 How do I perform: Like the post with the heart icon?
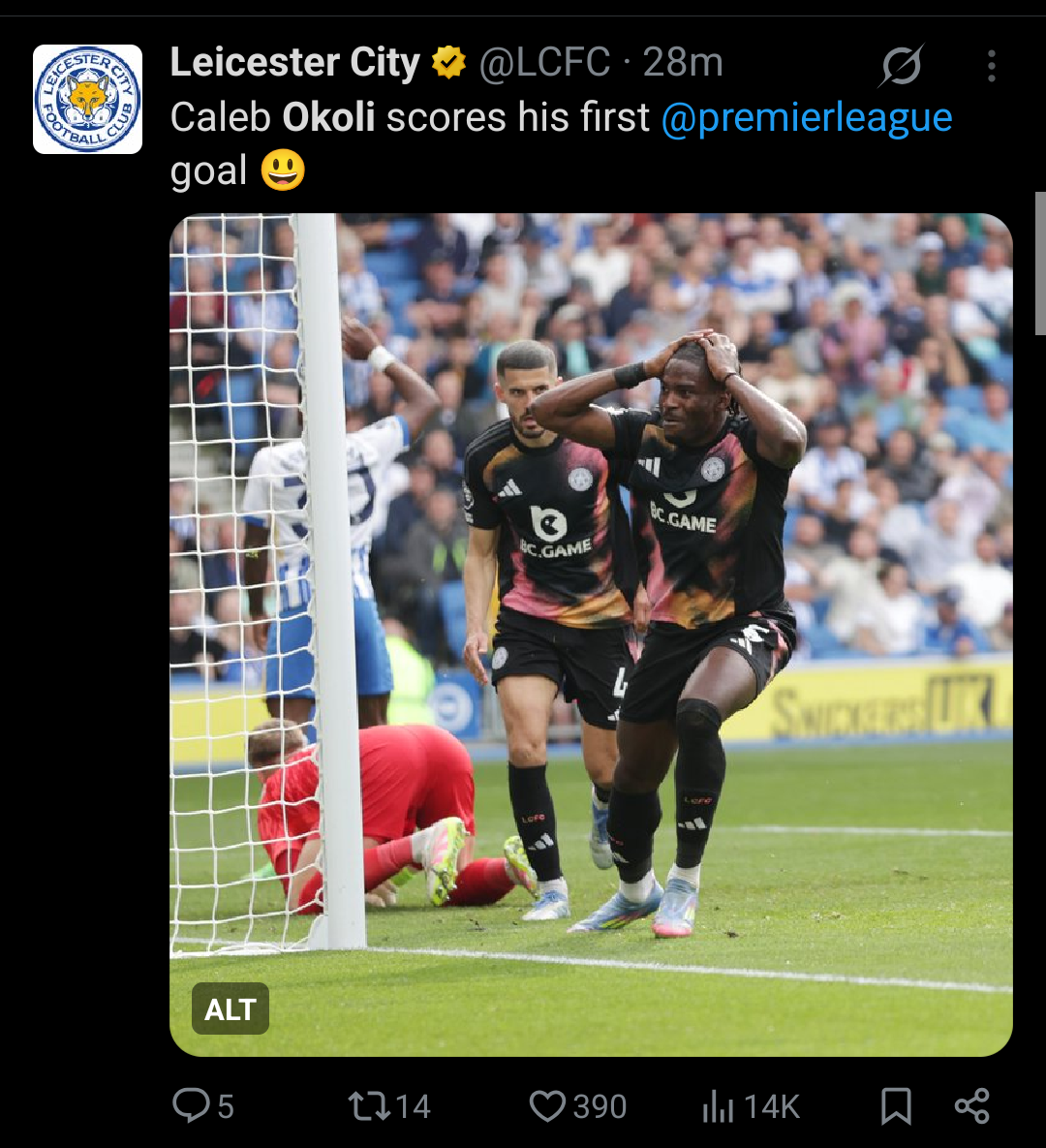click(547, 1106)
